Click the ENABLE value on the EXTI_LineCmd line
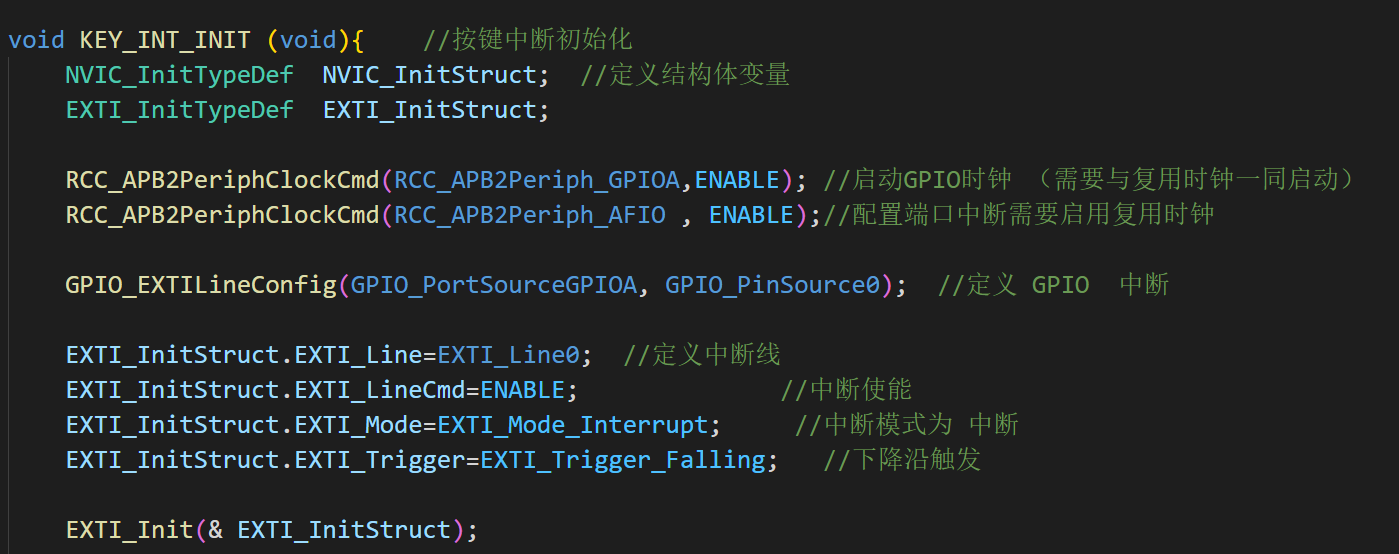Viewport: 1399px width, 554px height. [522, 390]
